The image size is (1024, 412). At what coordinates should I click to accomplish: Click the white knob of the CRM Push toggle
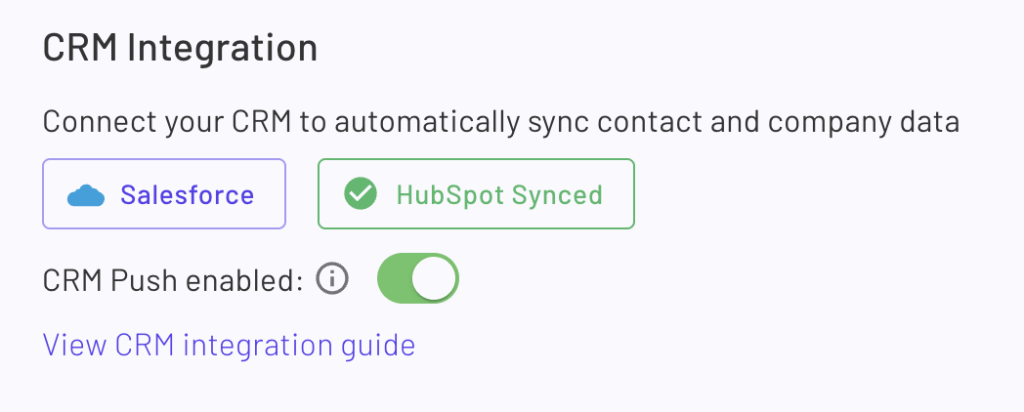[434, 279]
